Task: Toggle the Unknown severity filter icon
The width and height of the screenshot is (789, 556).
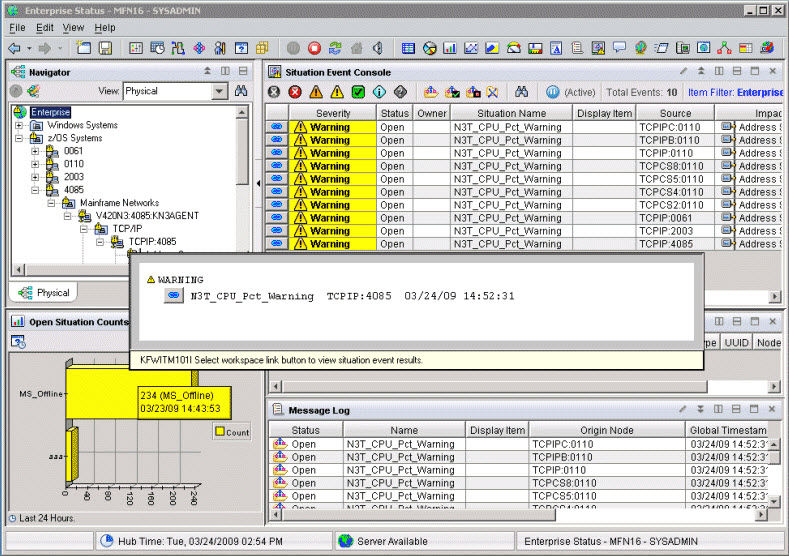Action: (401, 92)
